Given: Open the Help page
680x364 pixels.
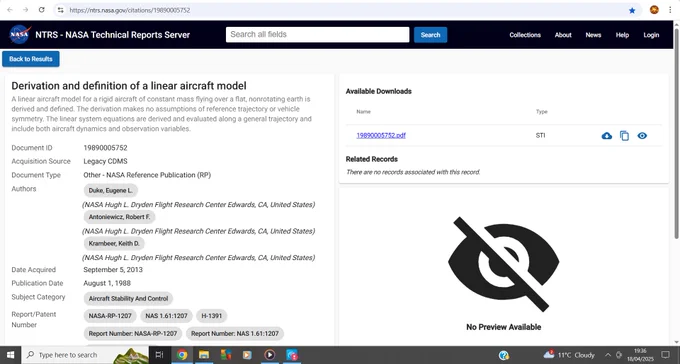Looking at the screenshot, I should pyautogui.click(x=622, y=35).
